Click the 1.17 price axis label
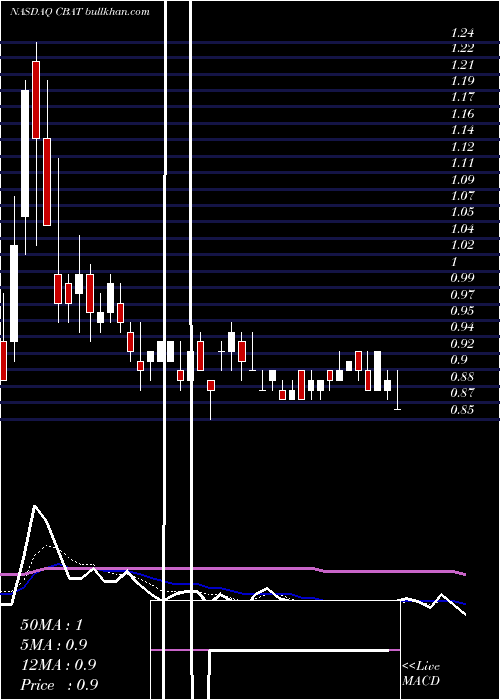The width and height of the screenshot is (500, 700). tap(462, 97)
